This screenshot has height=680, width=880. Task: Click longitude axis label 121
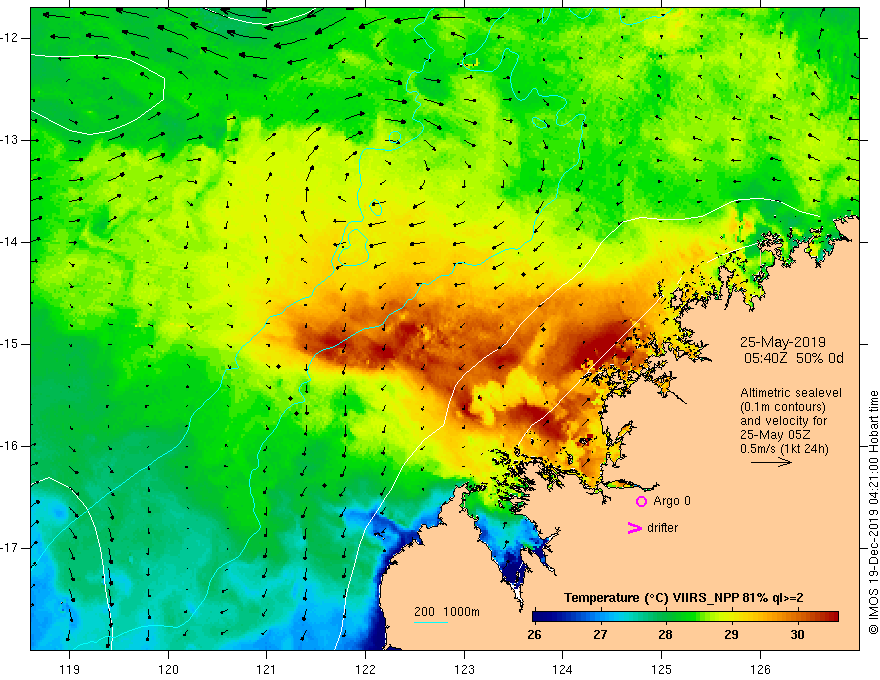267,669
